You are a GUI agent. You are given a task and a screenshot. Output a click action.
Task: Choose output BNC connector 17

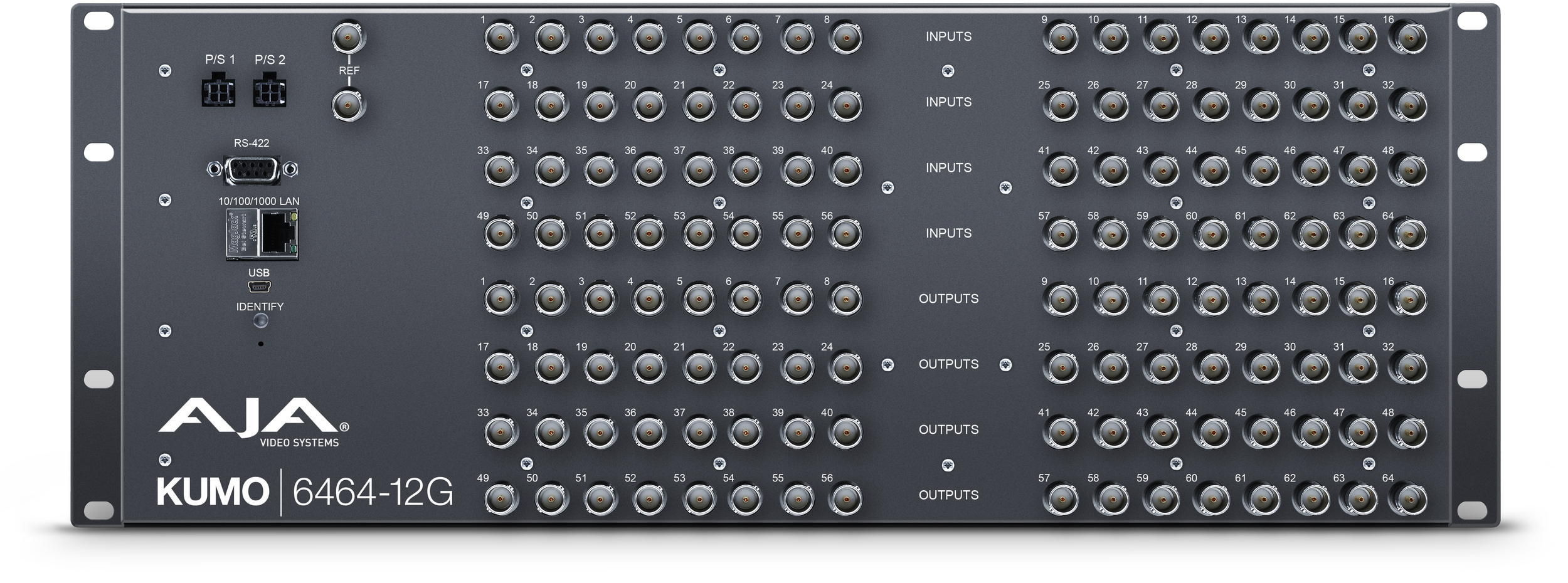coord(501,367)
